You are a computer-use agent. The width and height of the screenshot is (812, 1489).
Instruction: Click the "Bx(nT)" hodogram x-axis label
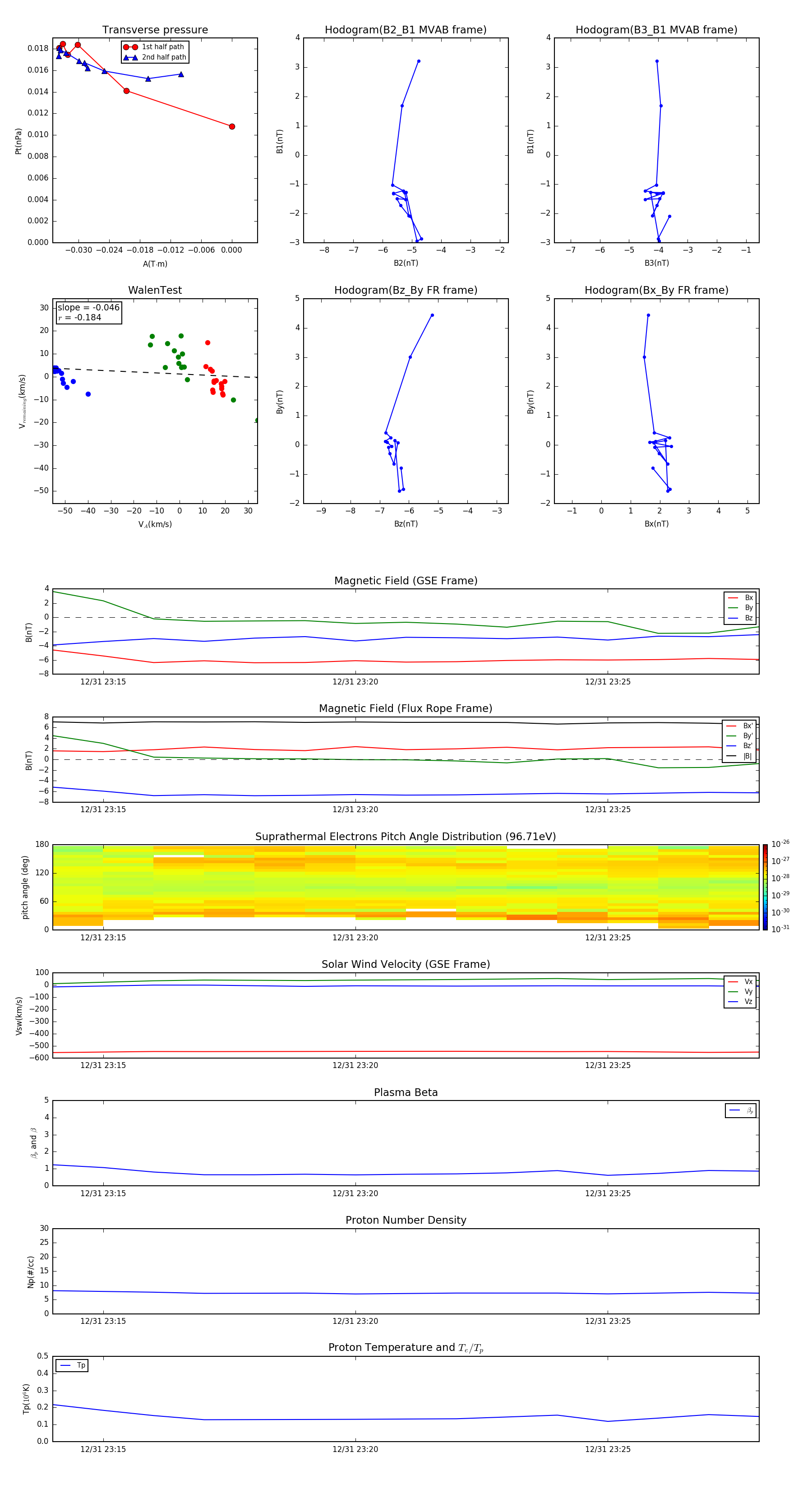point(656,524)
